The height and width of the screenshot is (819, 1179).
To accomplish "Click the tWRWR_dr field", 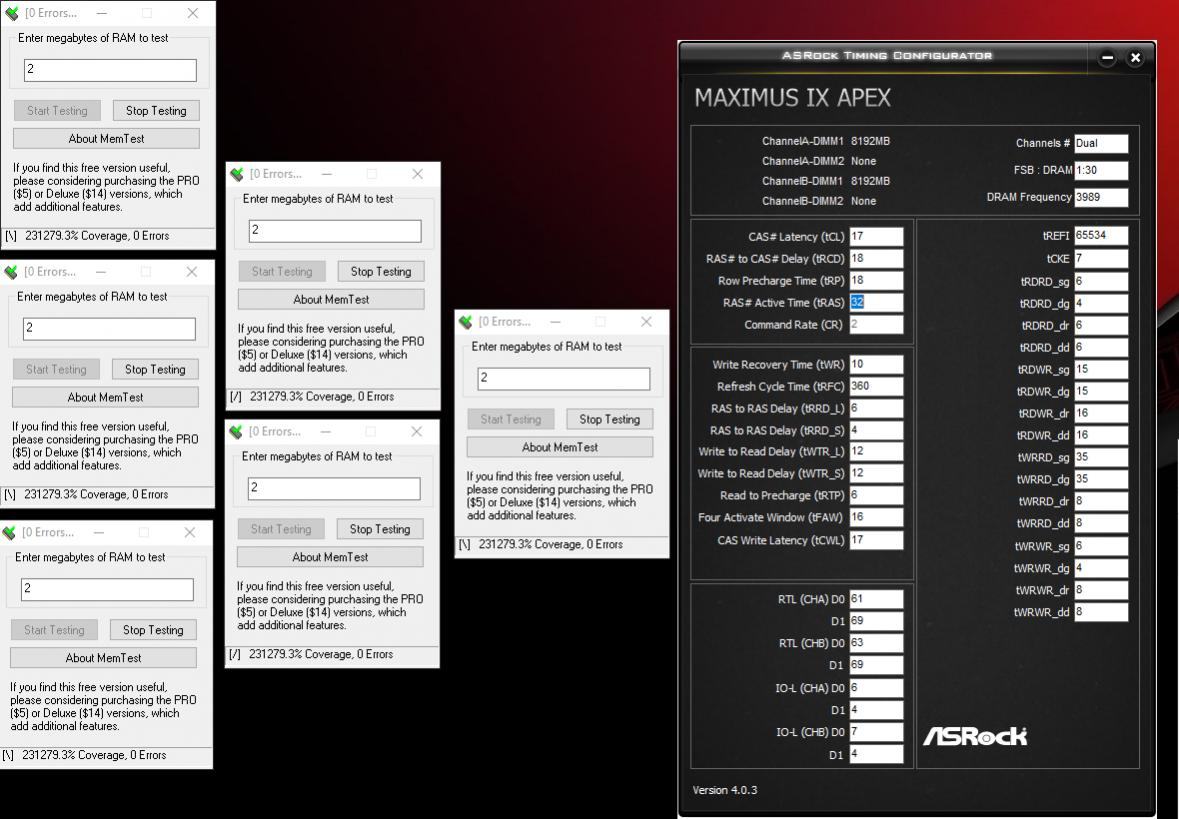I will 1101,590.
